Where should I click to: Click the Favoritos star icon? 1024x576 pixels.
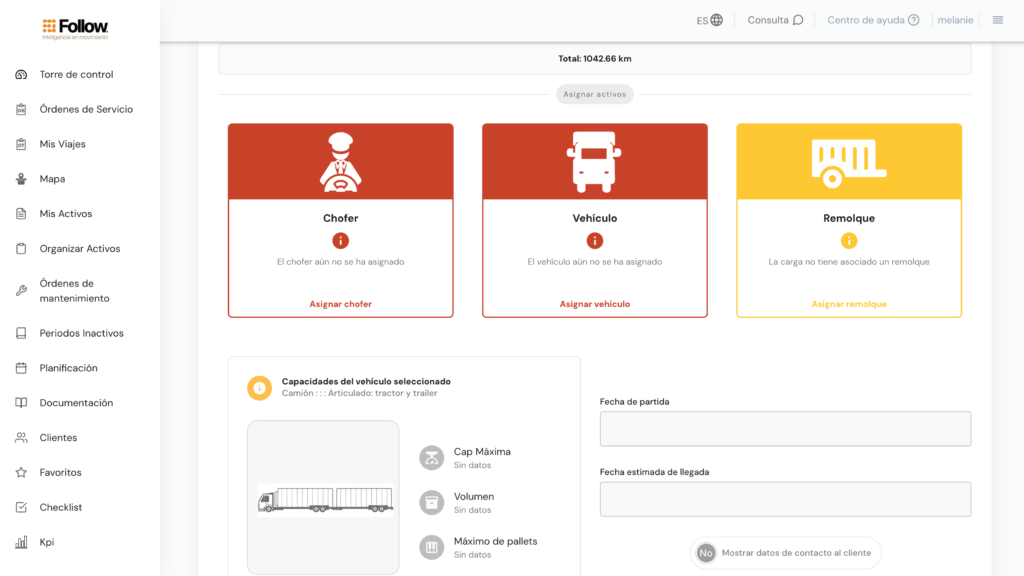21,473
